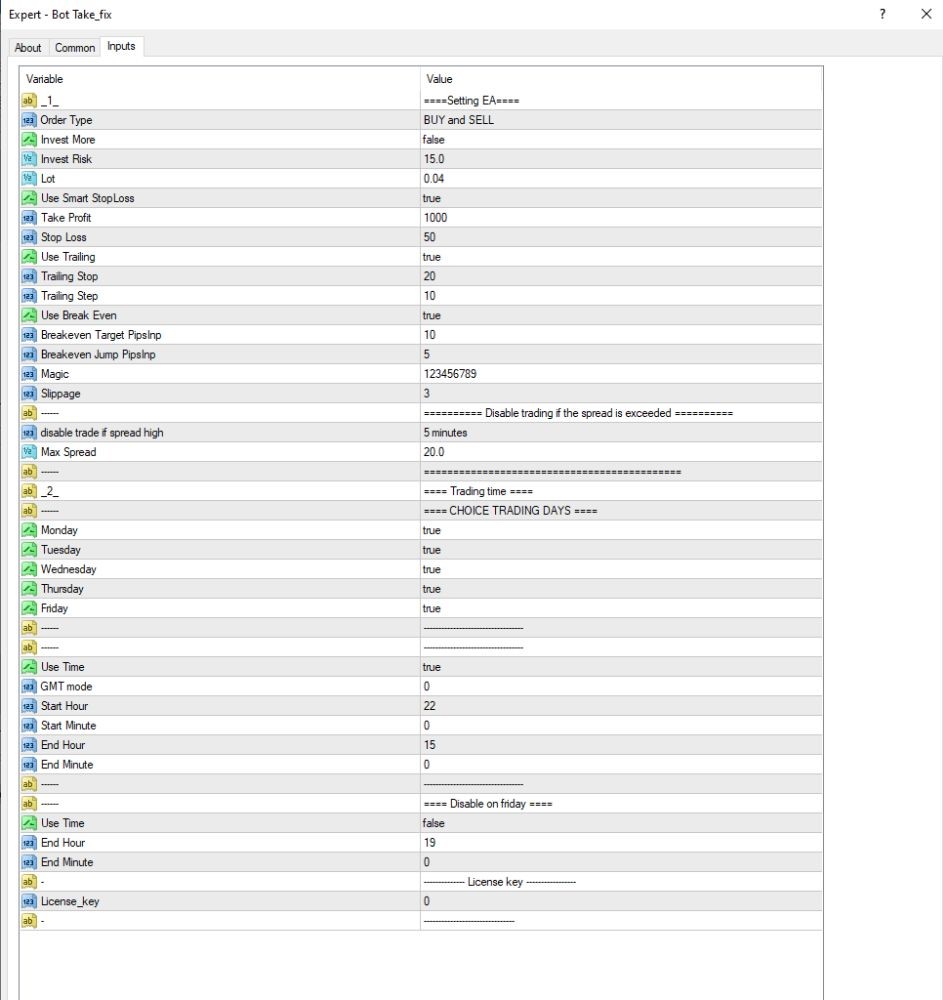The width and height of the screenshot is (943, 1000).
Task: Click the boolean icon next to Invest More
Action: tap(29, 140)
